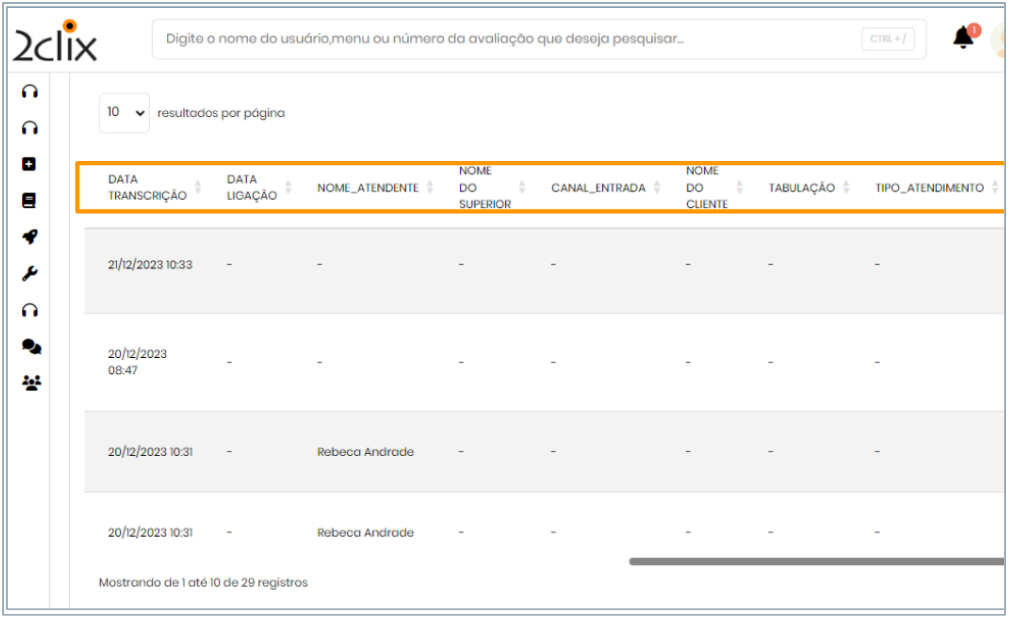
Task: Click the plus square sidebar icon
Action: click(x=30, y=164)
